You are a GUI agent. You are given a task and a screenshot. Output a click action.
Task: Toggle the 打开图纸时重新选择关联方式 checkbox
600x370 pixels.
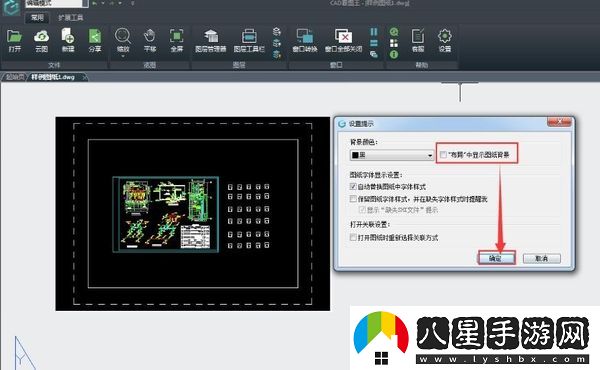[353, 237]
